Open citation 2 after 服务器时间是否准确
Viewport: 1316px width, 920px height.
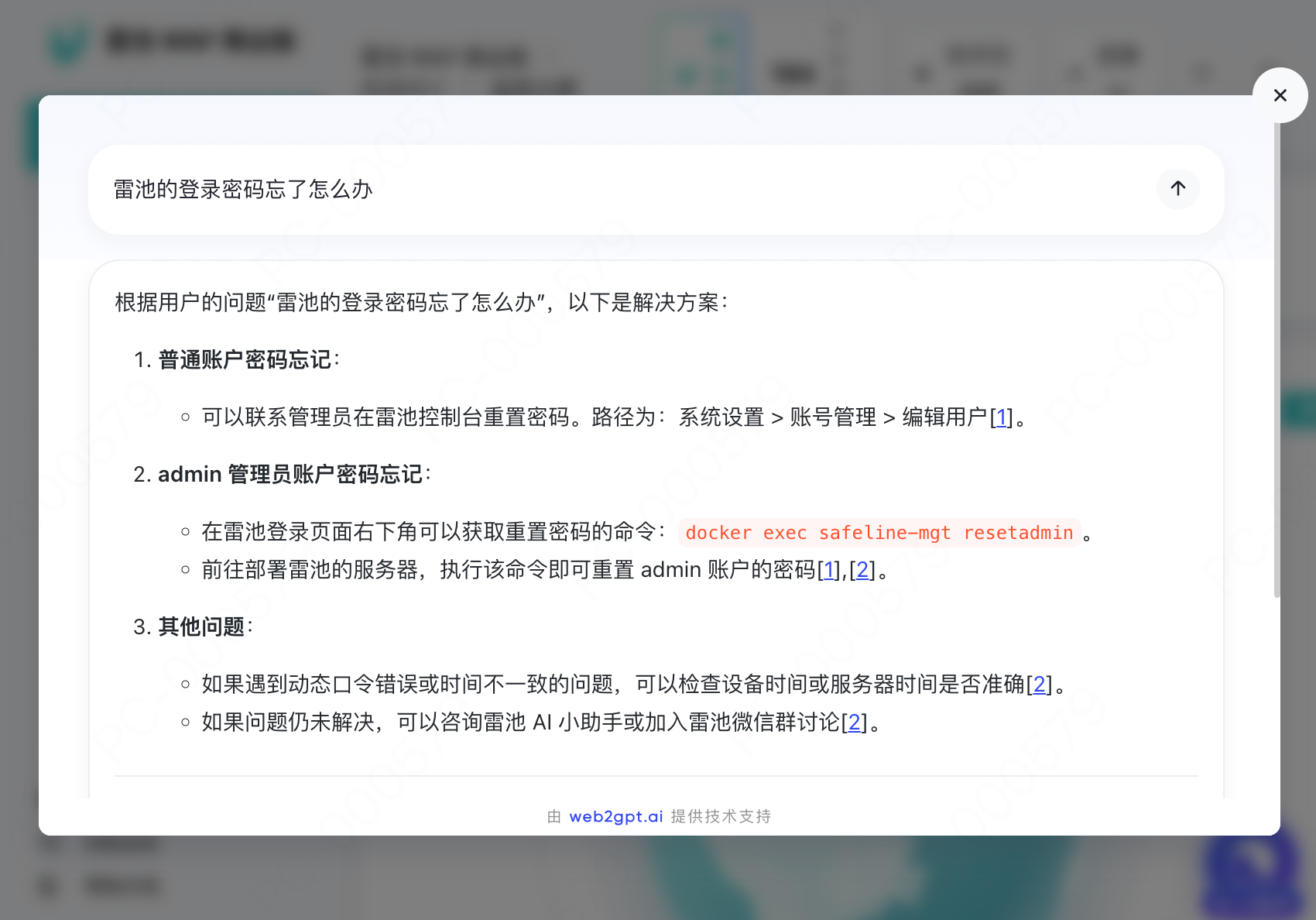click(x=1039, y=685)
